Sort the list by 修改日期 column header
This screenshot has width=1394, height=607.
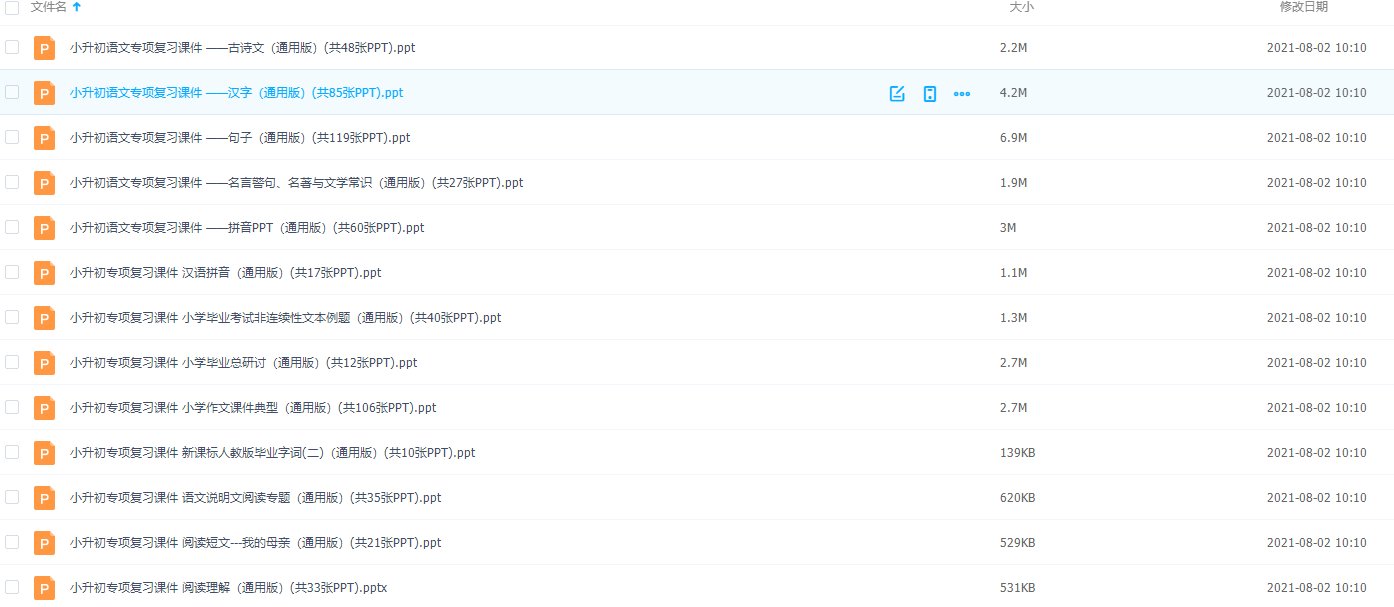(1304, 7)
